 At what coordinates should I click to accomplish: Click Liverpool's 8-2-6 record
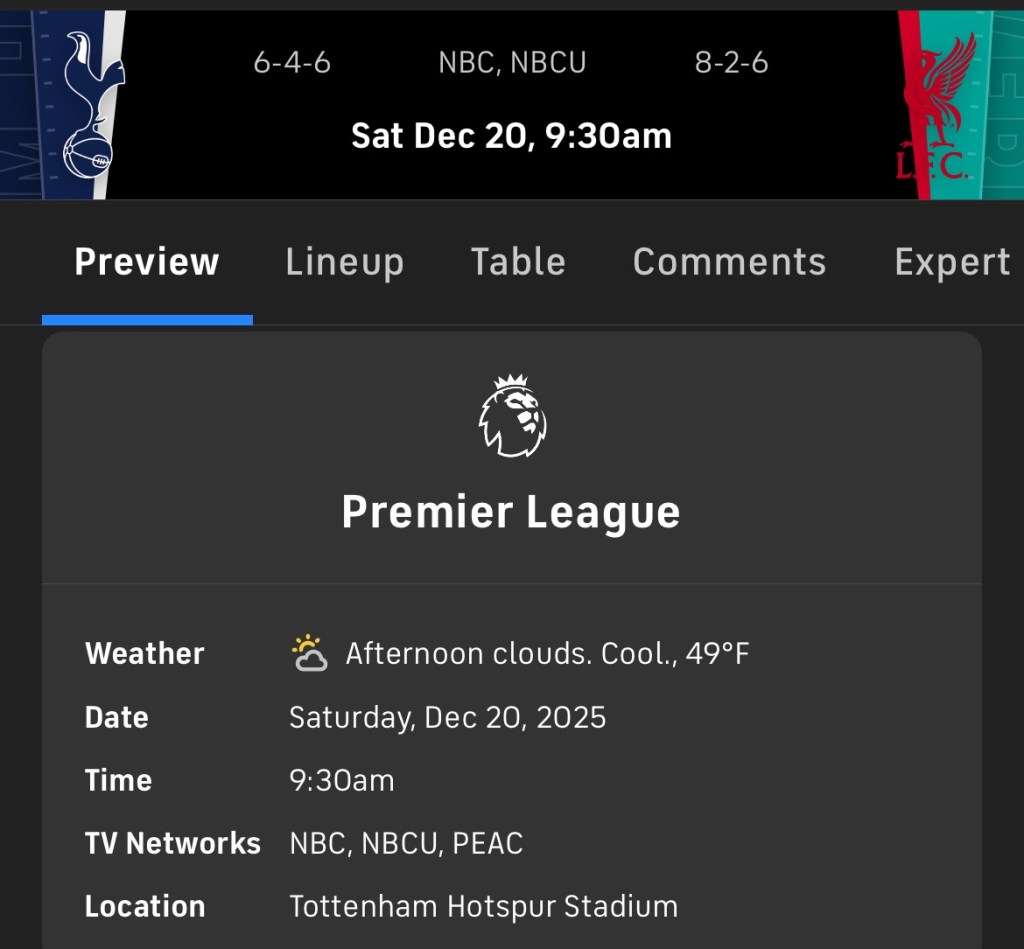(x=732, y=63)
